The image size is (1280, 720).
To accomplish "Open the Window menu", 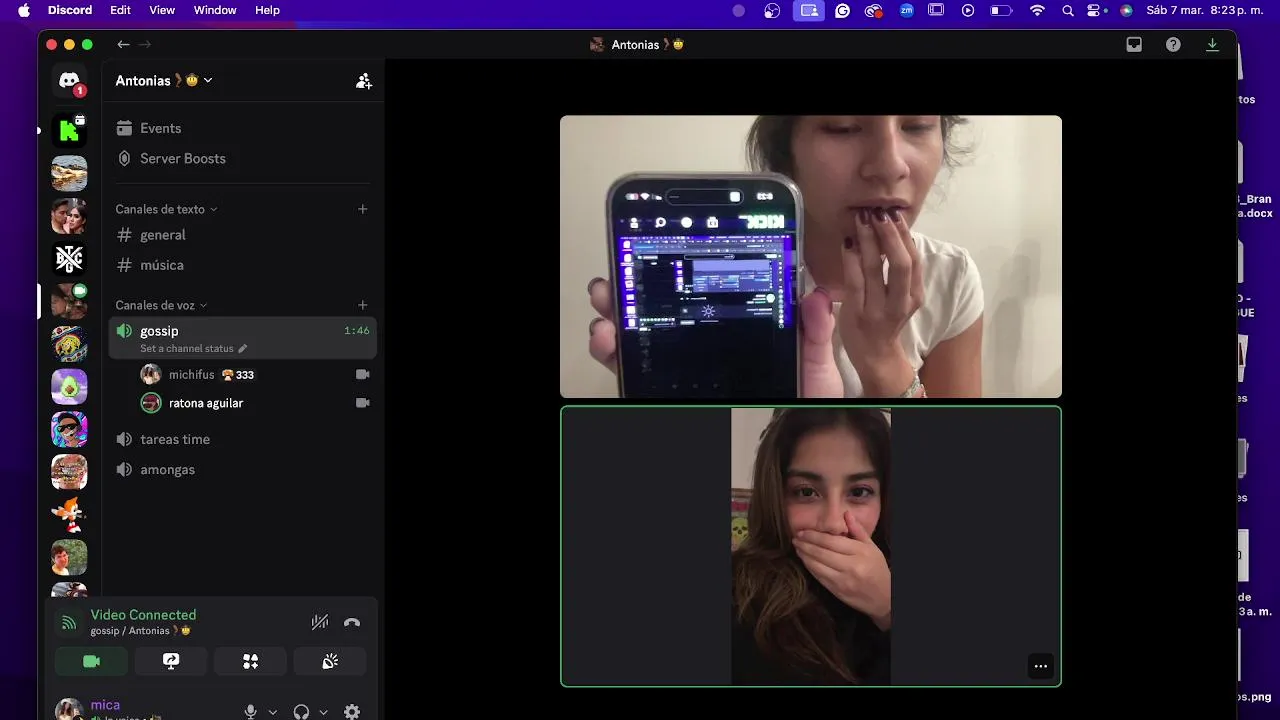I will click(215, 10).
